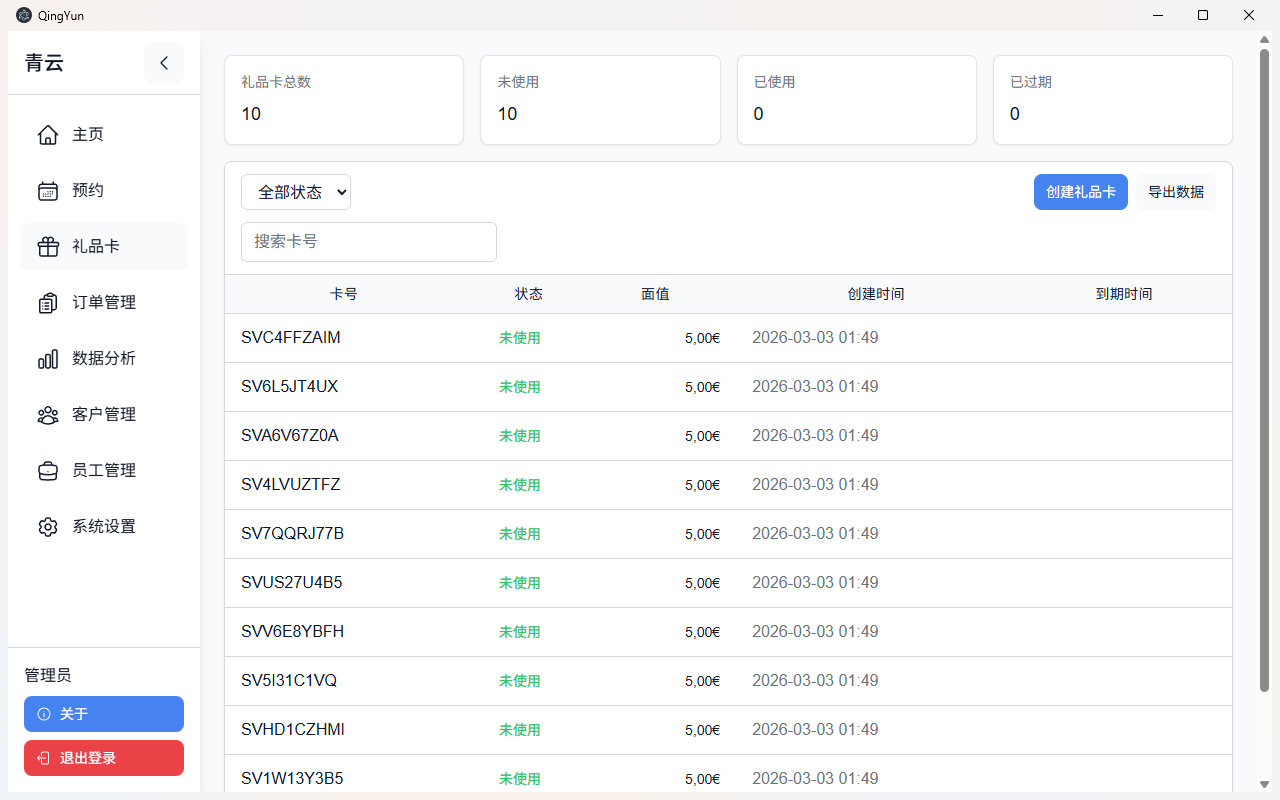
Task: Select card number SV7QQRJ77B
Action: click(x=293, y=534)
